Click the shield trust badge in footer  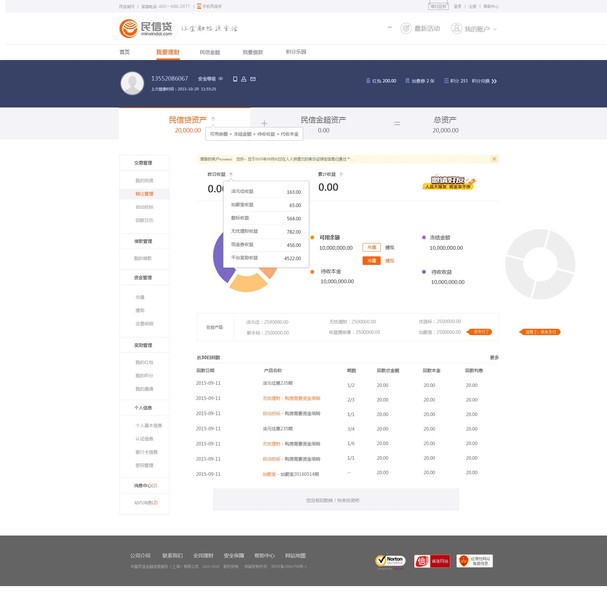coord(475,561)
